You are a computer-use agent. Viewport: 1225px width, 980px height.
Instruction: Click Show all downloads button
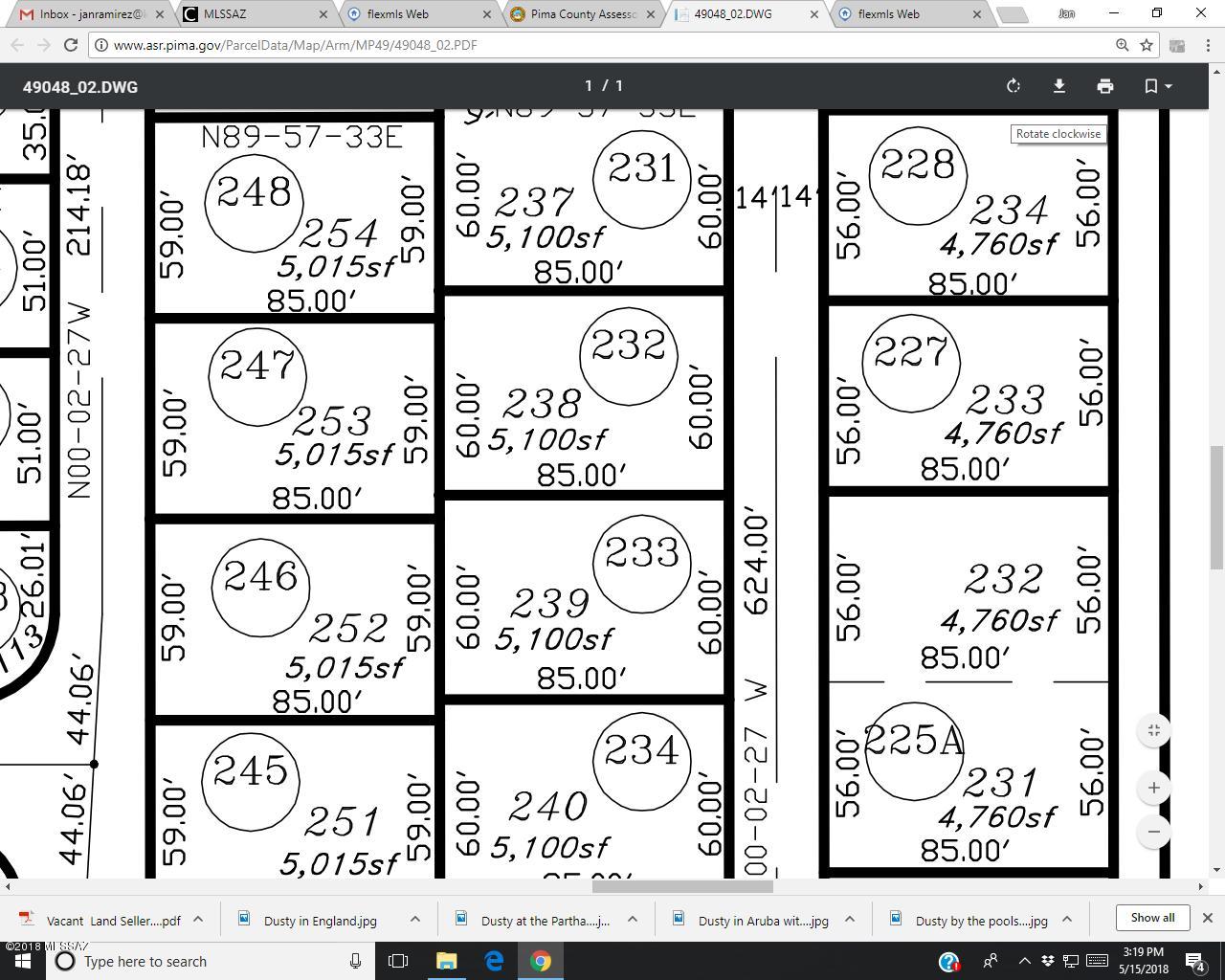pyautogui.click(x=1152, y=917)
